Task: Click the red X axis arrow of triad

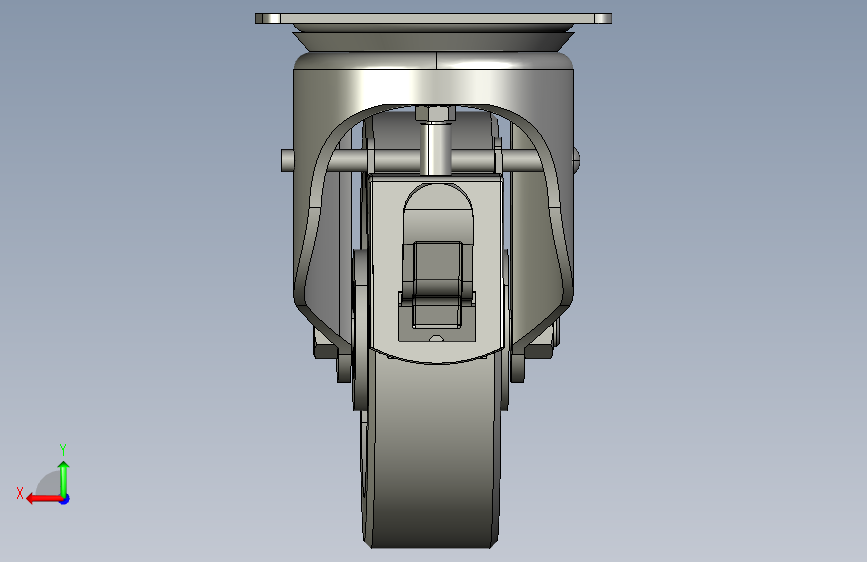Action: (44, 499)
